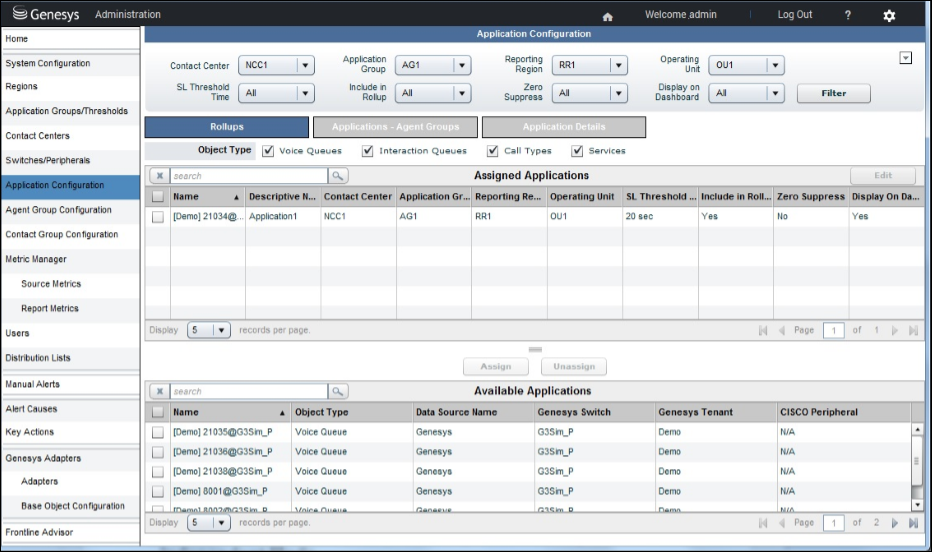
Task: Sort Assigned Applications by Name column
Action: coord(206,197)
